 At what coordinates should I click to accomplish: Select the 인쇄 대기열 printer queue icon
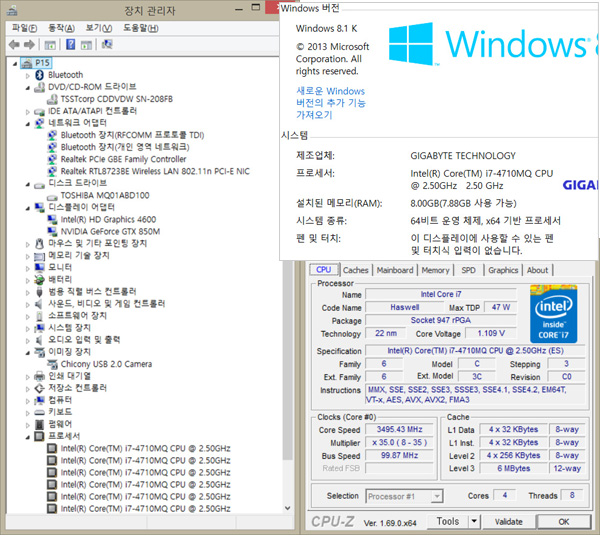point(39,376)
